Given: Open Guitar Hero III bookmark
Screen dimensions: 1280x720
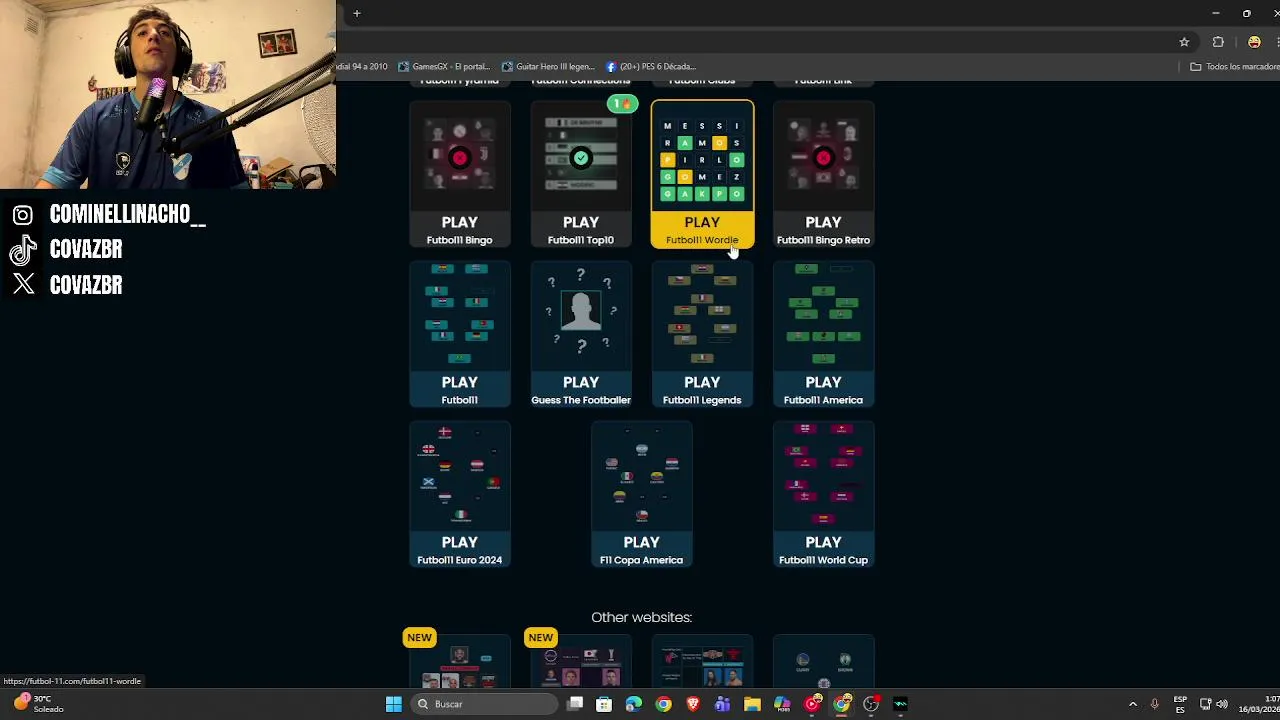Looking at the screenshot, I should point(548,66).
